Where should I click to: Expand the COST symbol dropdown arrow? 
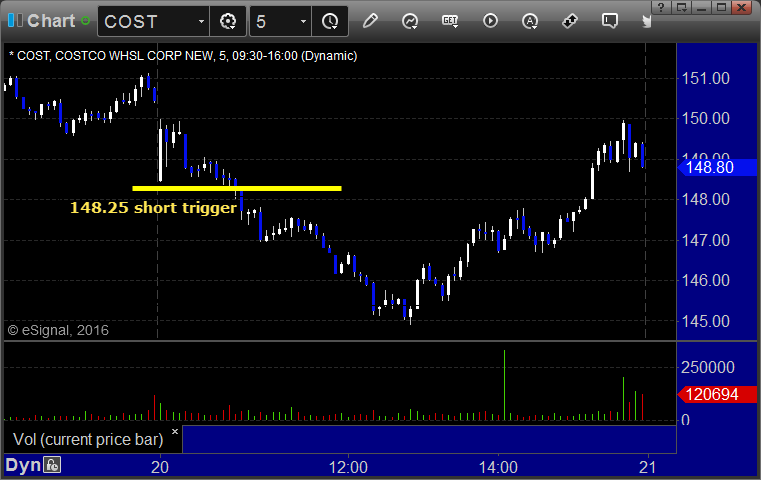201,21
